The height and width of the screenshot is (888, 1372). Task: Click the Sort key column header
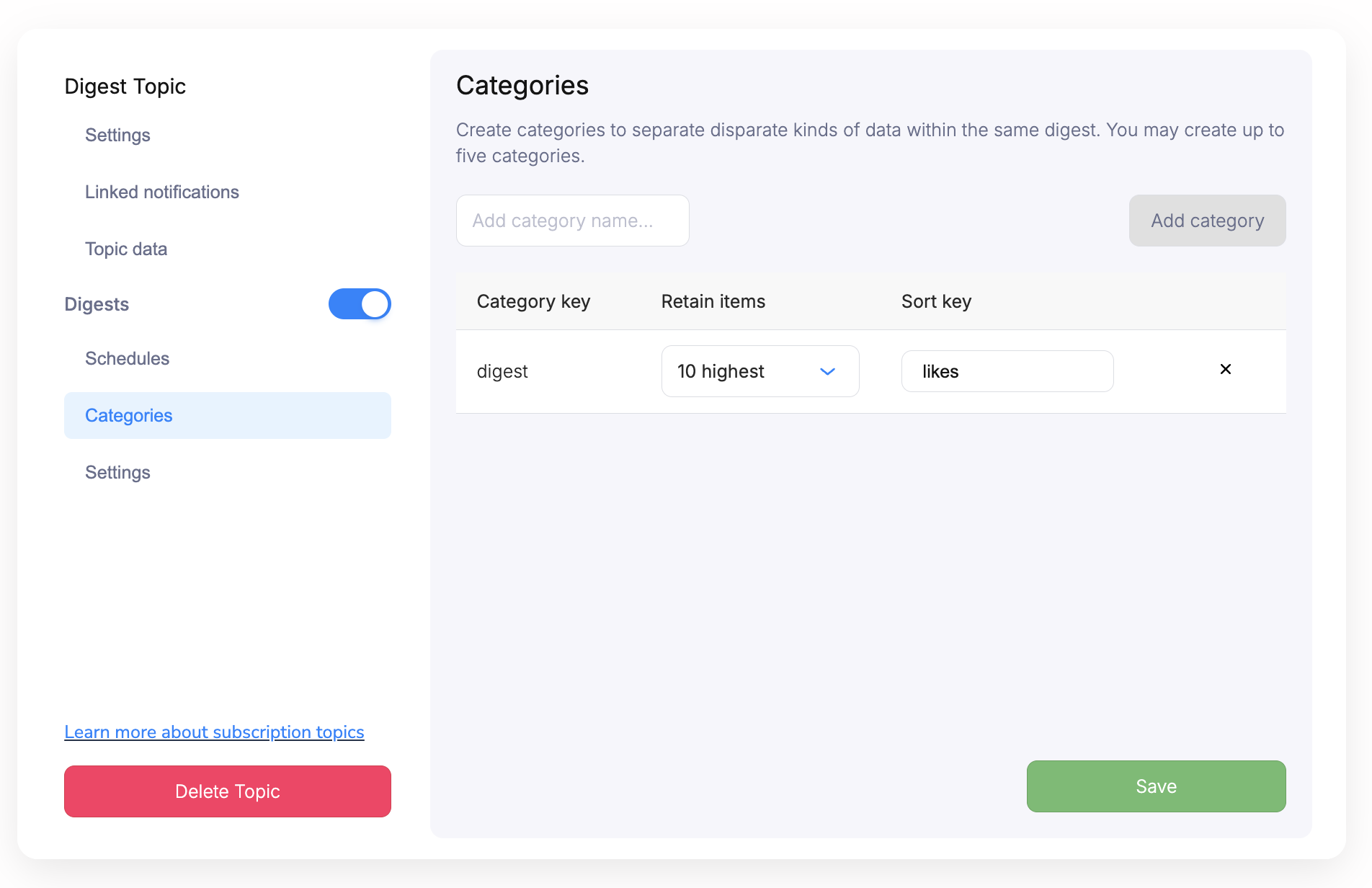pyautogui.click(x=935, y=301)
